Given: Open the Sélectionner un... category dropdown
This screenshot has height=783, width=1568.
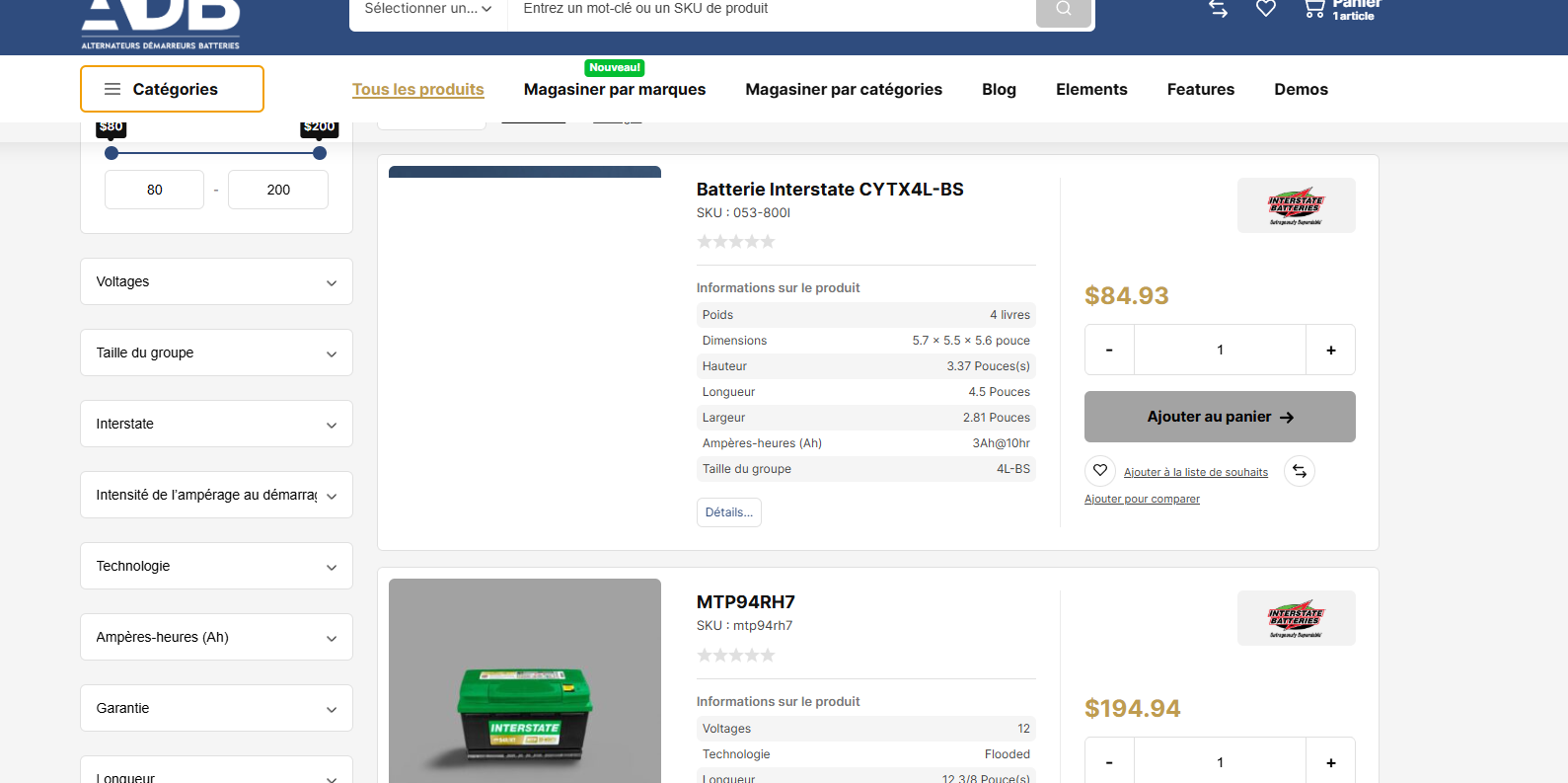Looking at the screenshot, I should tap(428, 9).
